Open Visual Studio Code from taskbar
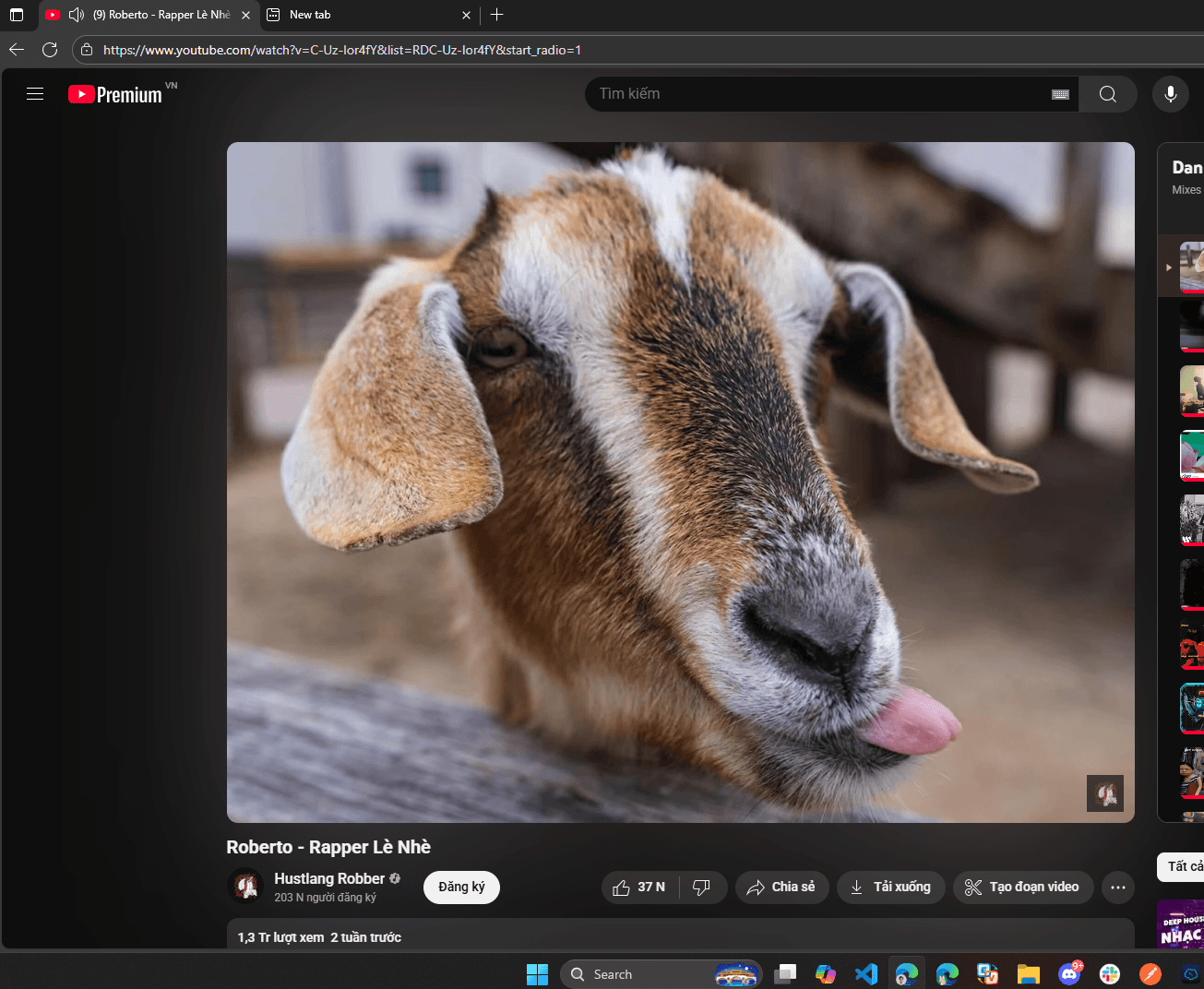This screenshot has height=989, width=1204. [865, 973]
